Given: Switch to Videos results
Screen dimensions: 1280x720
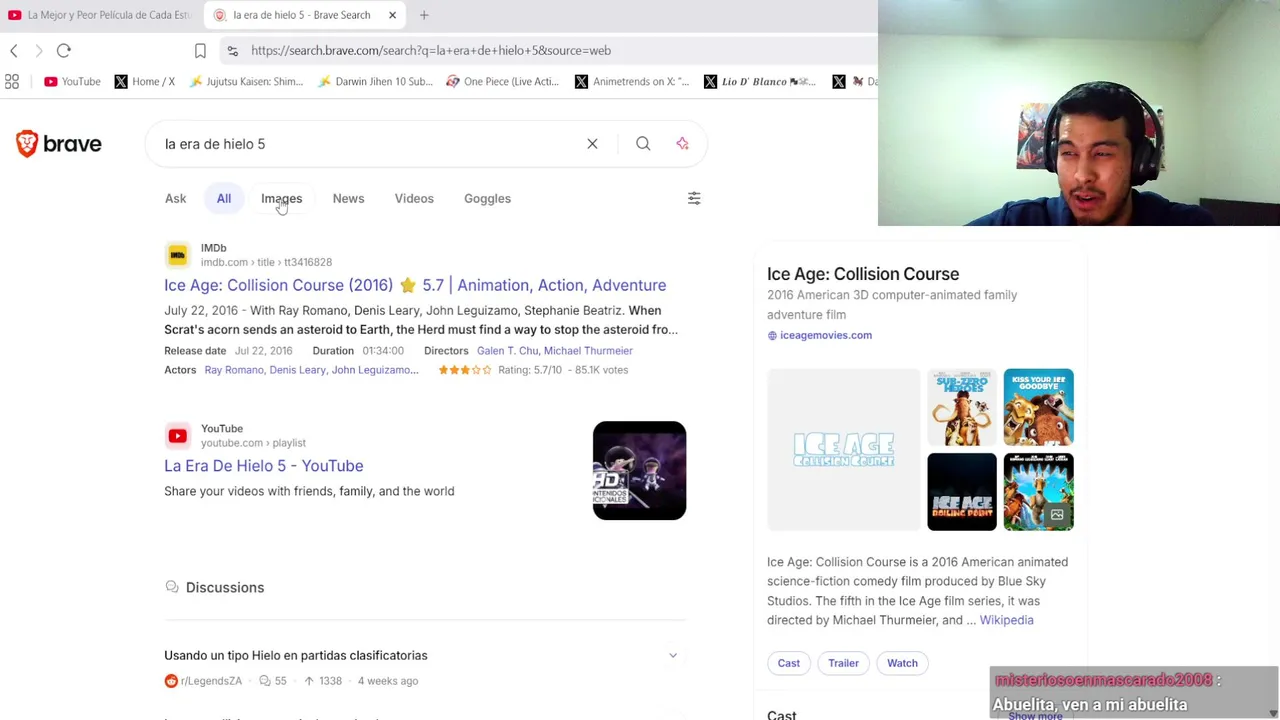Looking at the screenshot, I should tap(414, 198).
